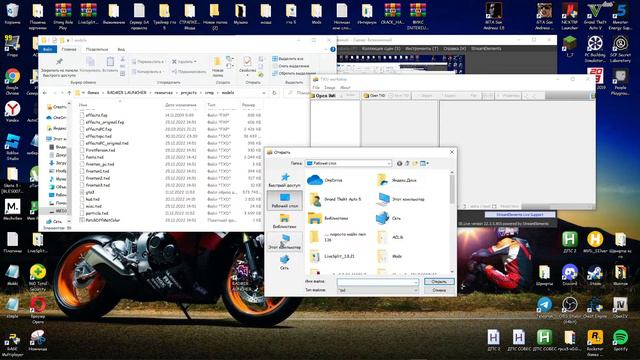640x360 pixels.
Task: Open Image menu in TXD Workshop
Action: pyautogui.click(x=329, y=87)
